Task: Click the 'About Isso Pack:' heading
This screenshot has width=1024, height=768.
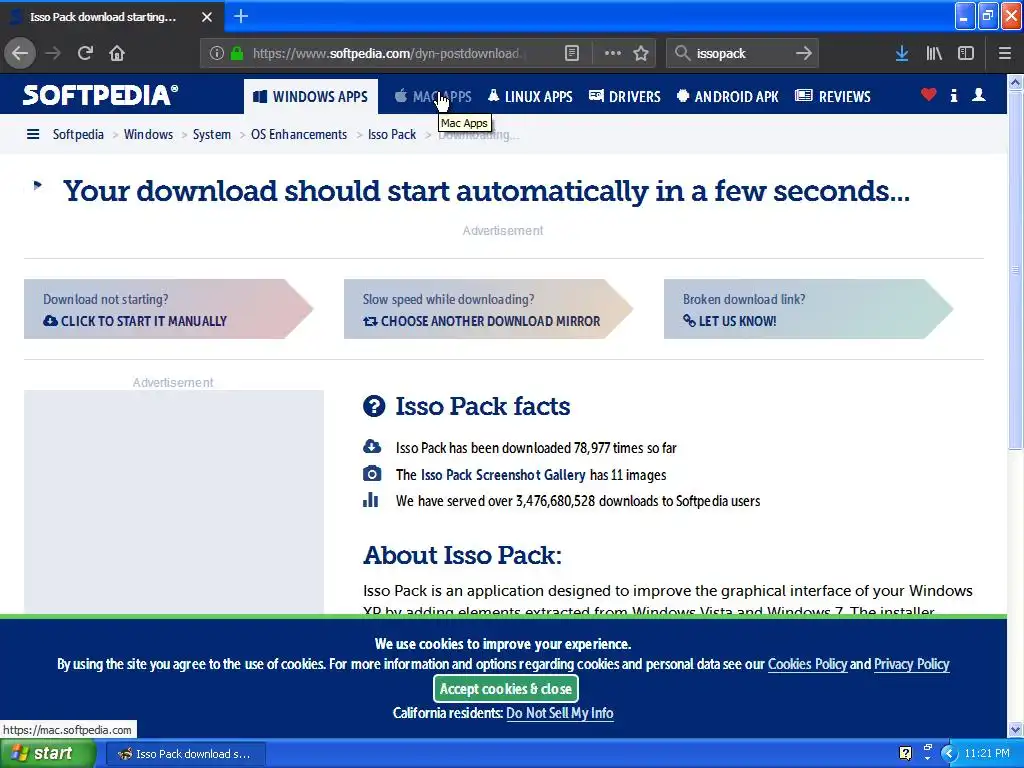Action: [x=462, y=555]
